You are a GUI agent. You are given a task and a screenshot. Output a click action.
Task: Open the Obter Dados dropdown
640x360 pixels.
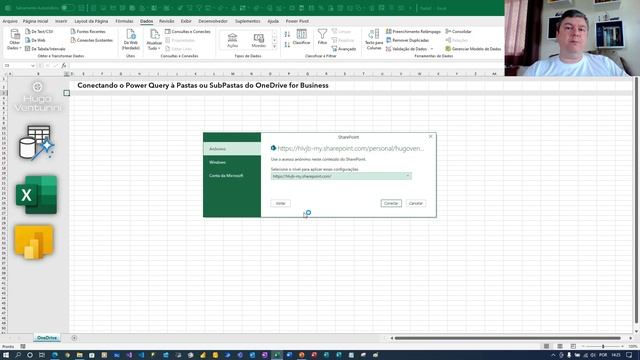point(14,40)
